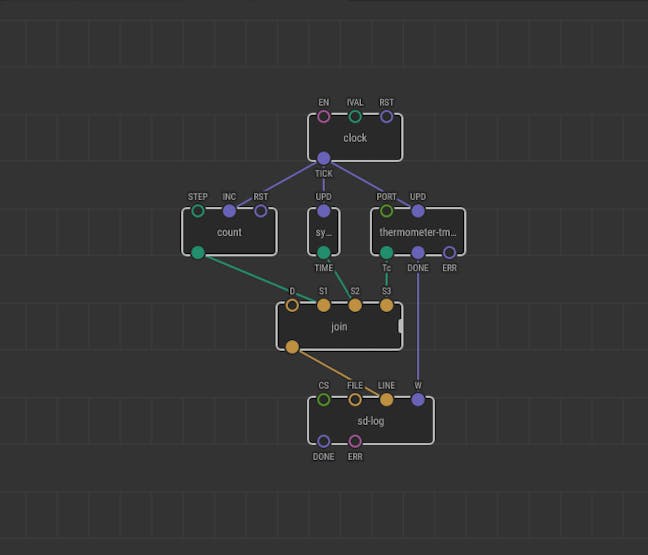Click the RST input pin on clock node
This screenshot has width=648, height=555.
[386, 117]
